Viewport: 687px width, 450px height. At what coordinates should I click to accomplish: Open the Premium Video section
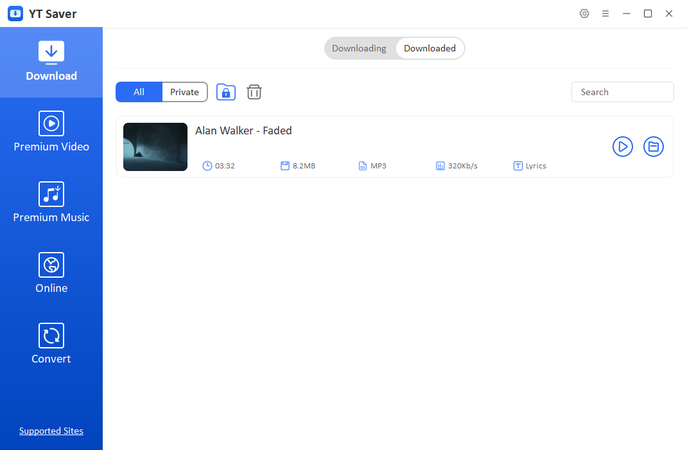click(x=51, y=132)
